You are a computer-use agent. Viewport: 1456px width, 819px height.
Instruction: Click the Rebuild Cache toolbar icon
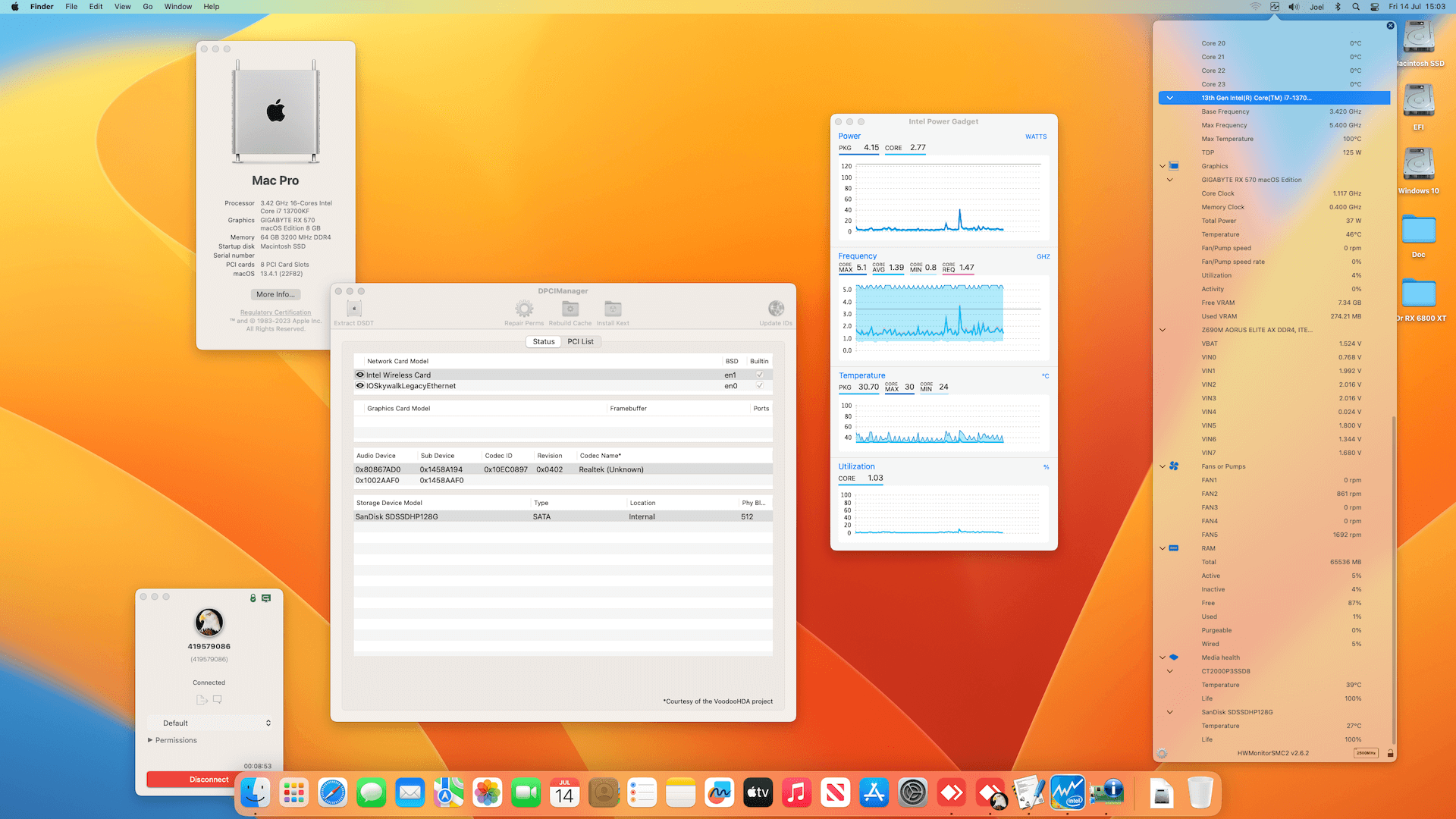[570, 309]
